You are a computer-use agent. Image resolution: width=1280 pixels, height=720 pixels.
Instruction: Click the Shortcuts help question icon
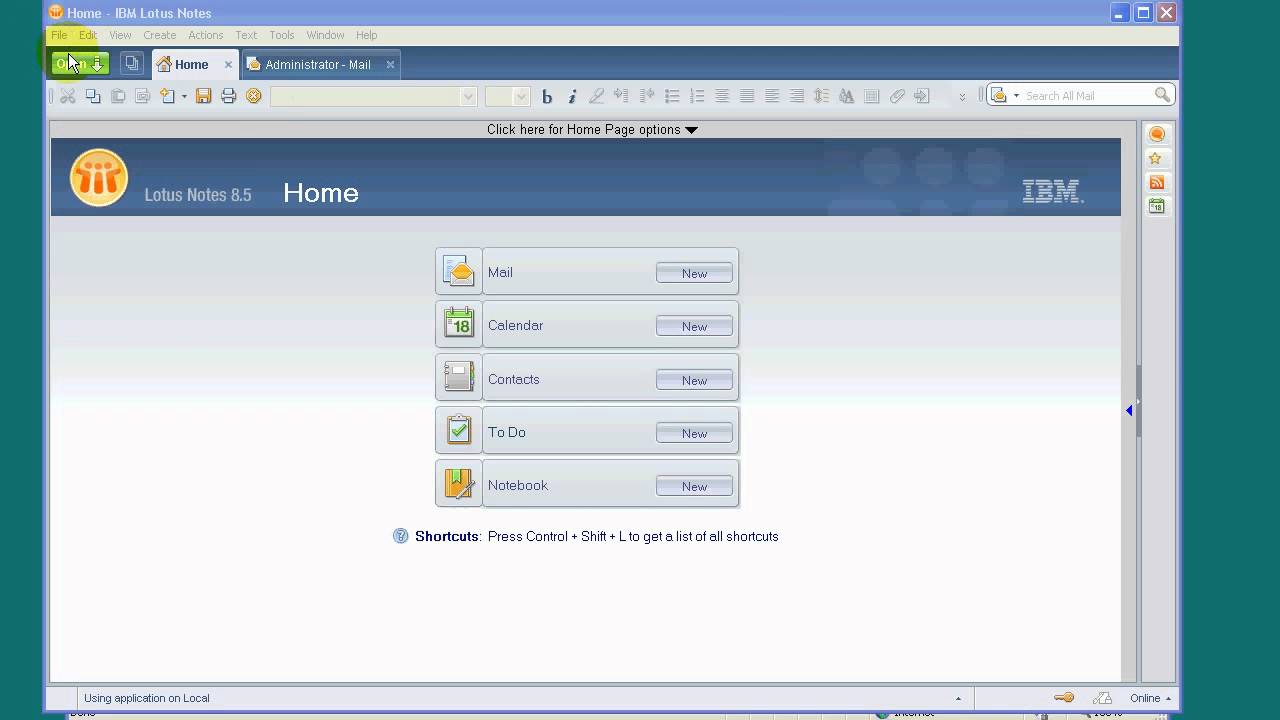[x=401, y=536]
